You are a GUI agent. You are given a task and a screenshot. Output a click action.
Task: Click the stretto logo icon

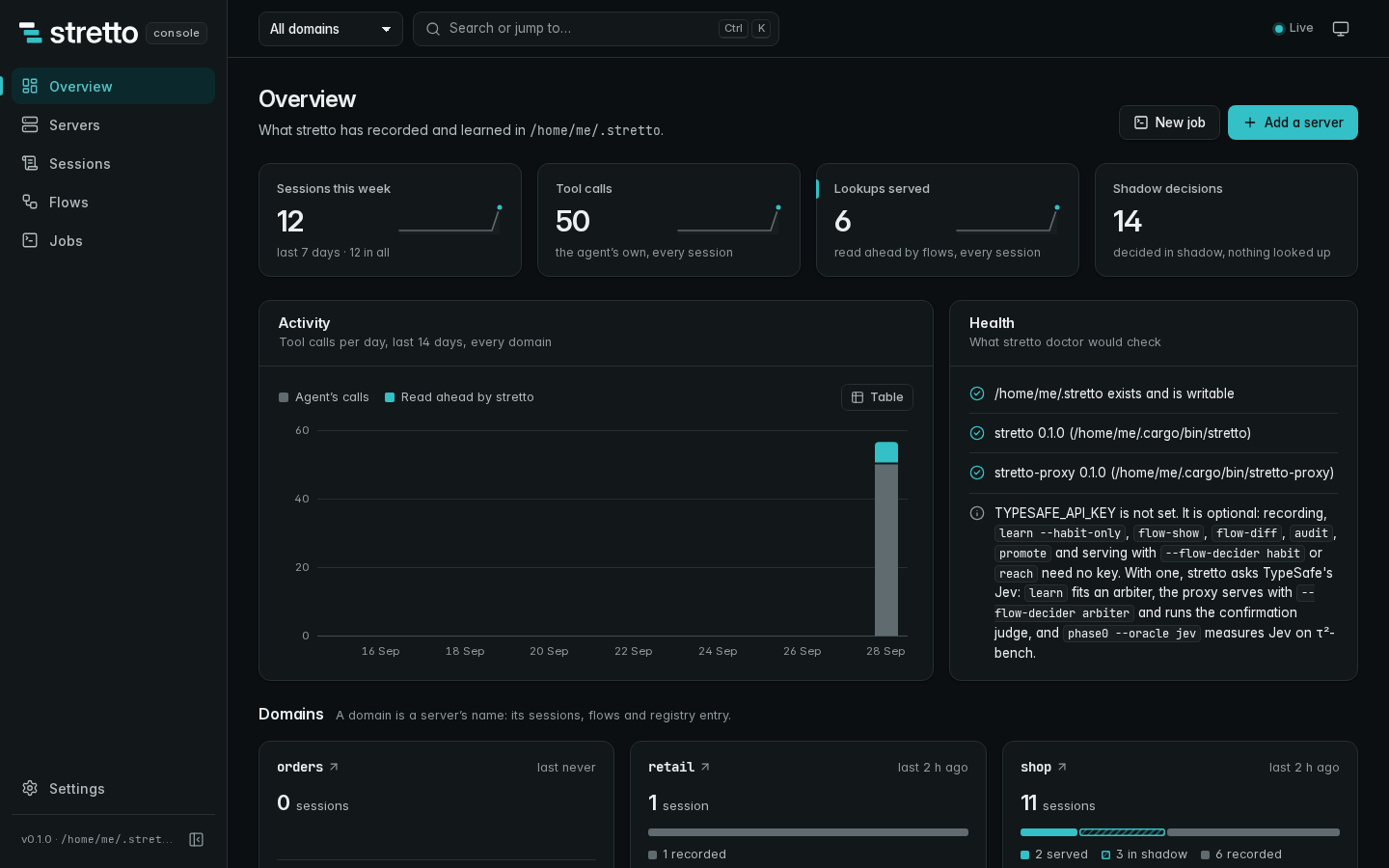tap(31, 33)
